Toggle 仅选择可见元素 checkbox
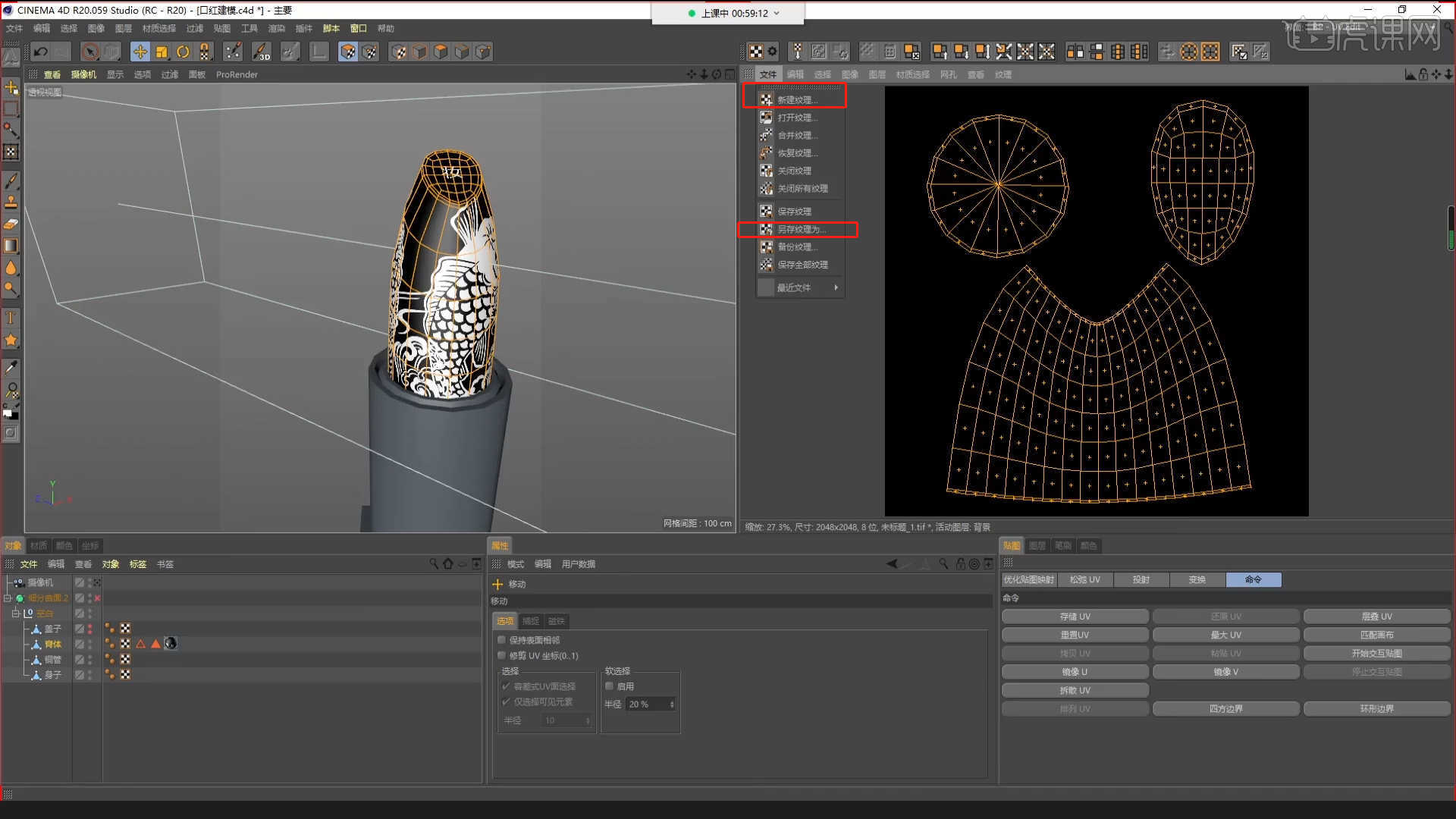Image resolution: width=1456 pixels, height=819 pixels. tap(506, 701)
